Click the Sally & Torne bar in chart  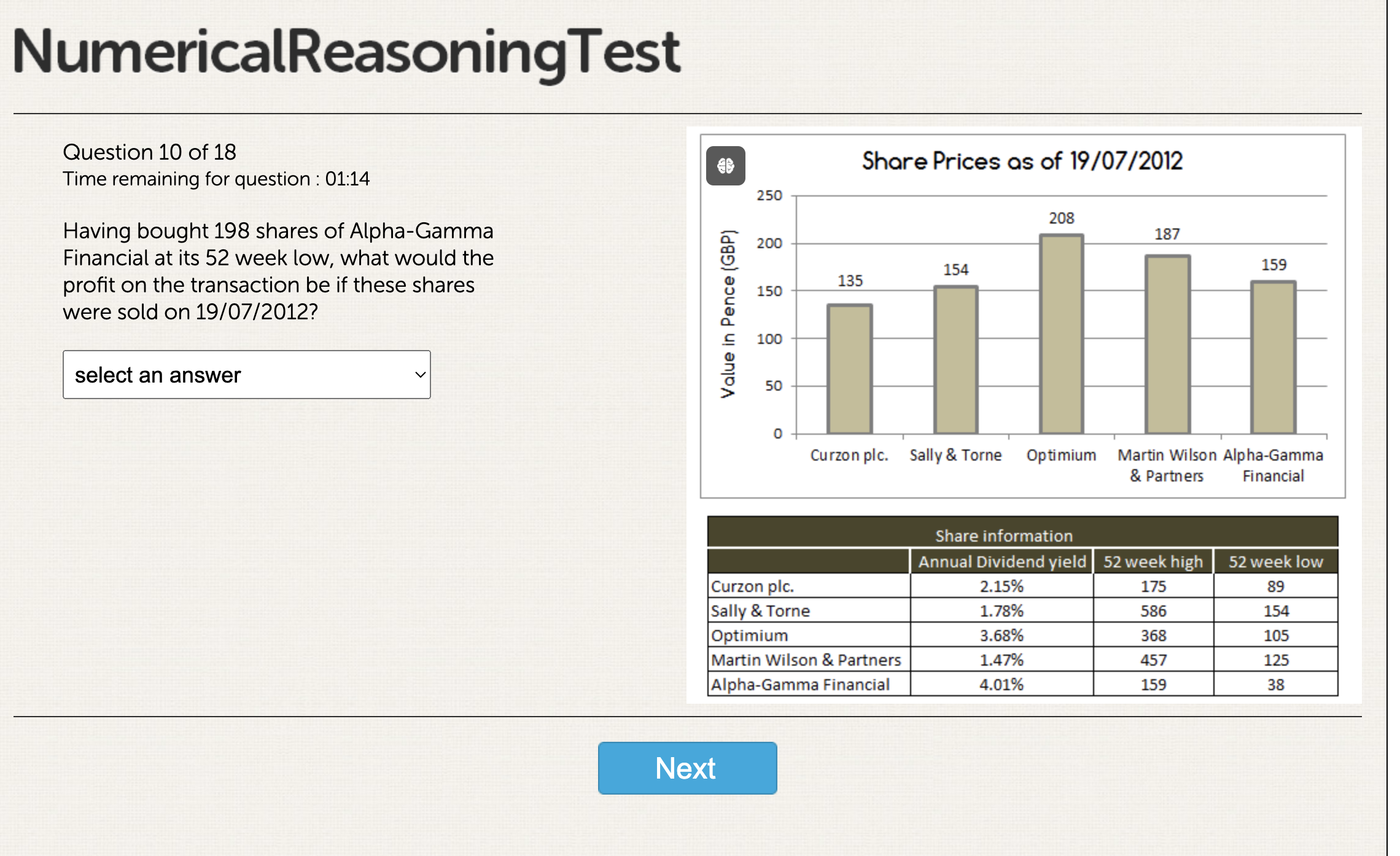click(x=955, y=360)
